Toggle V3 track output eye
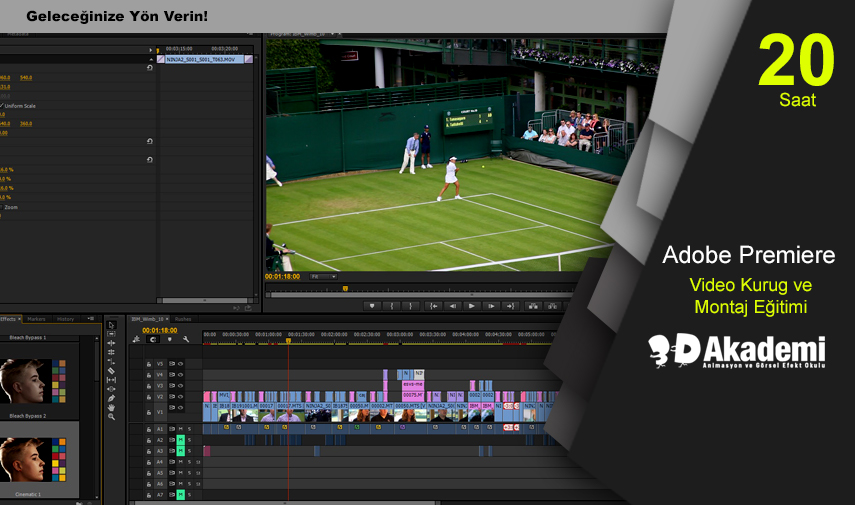The width and height of the screenshot is (855, 505). click(180, 386)
